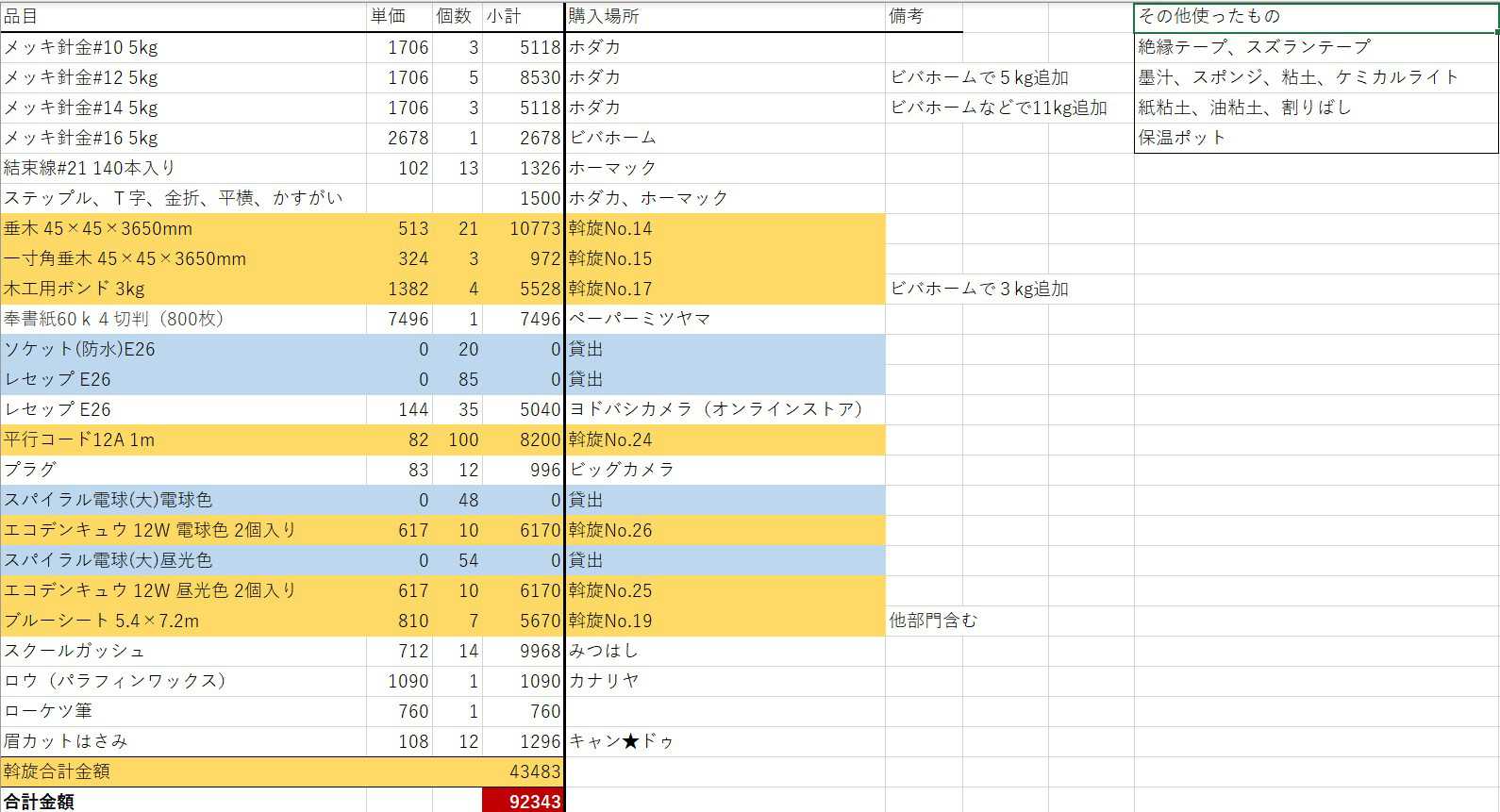Select the "キャン★ドゥ" cell
Image resolution: width=1500 pixels, height=812 pixels.
pos(725,741)
